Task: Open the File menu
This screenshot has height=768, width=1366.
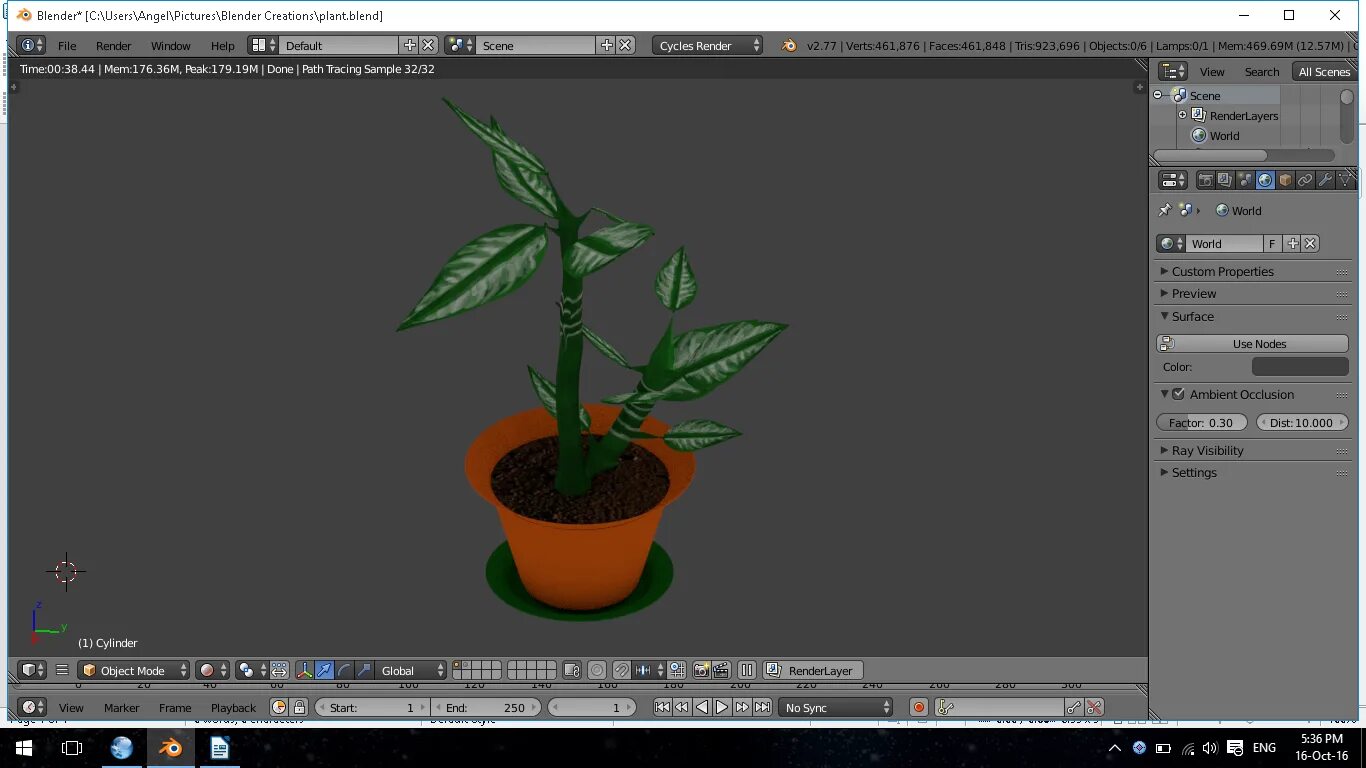Action: (x=67, y=46)
